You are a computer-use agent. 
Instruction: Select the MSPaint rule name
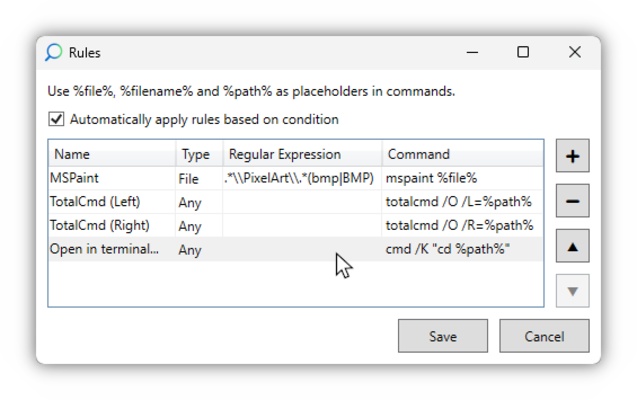(x=74, y=178)
